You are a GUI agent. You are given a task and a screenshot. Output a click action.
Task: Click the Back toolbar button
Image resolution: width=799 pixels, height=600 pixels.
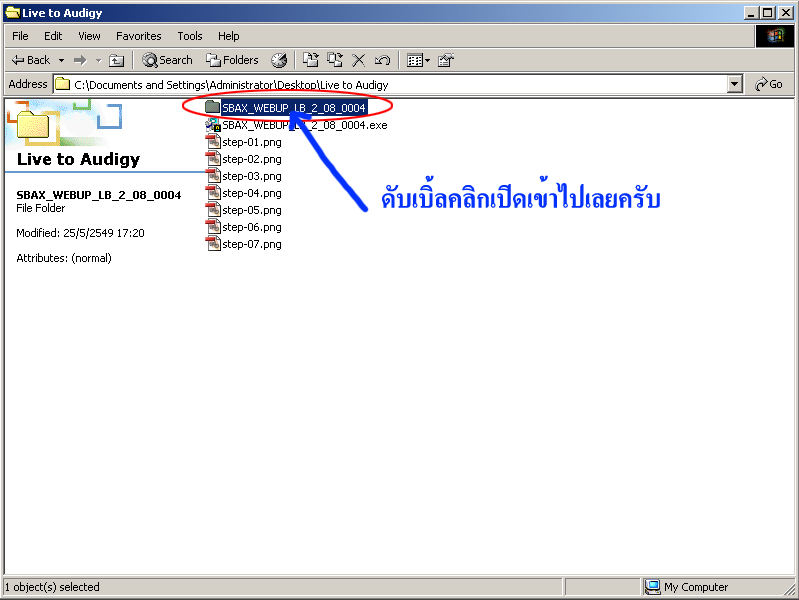[31, 60]
